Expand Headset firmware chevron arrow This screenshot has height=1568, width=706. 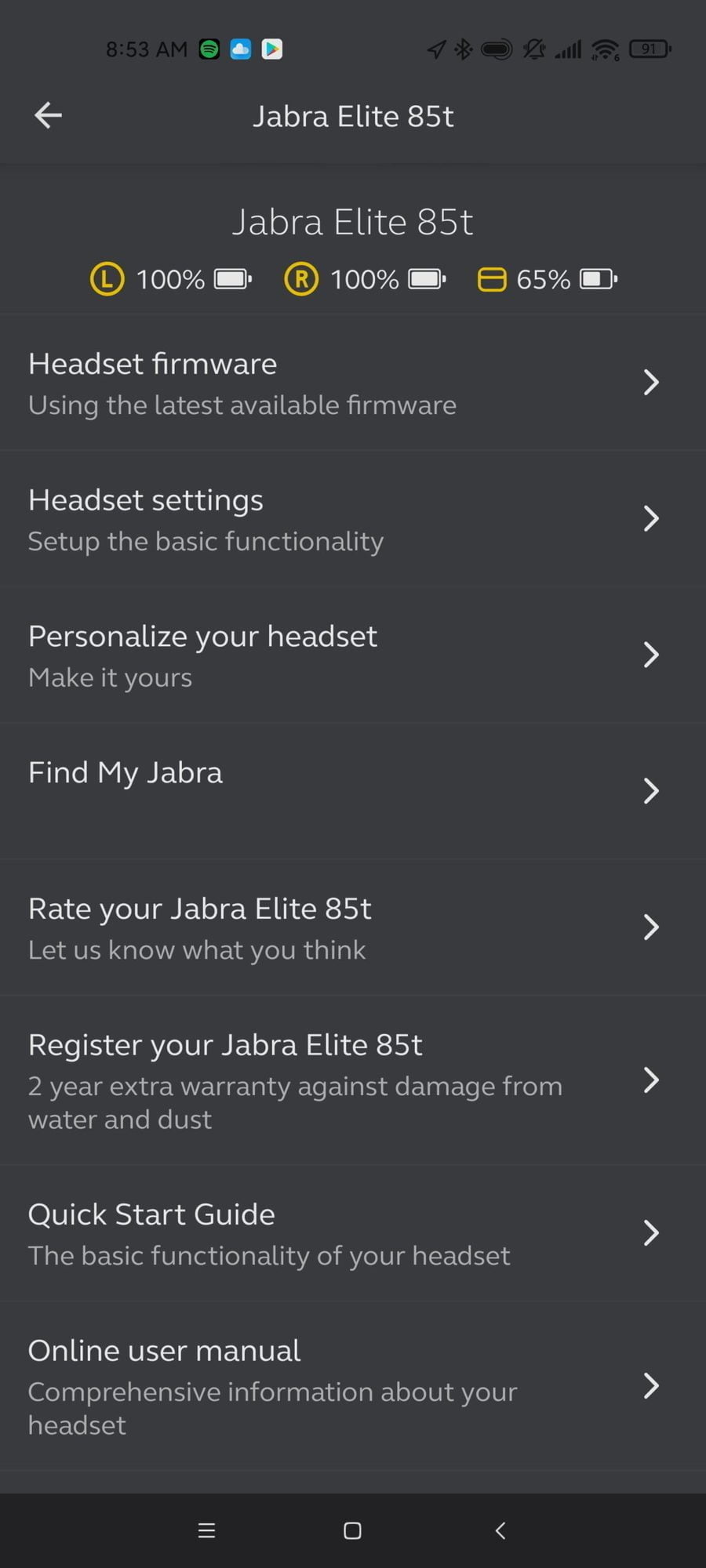pyautogui.click(x=650, y=383)
